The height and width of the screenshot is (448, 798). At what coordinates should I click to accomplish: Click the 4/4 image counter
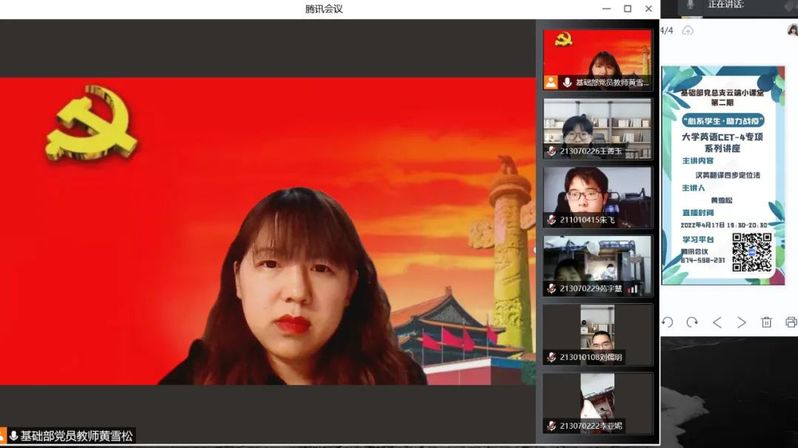pos(667,31)
